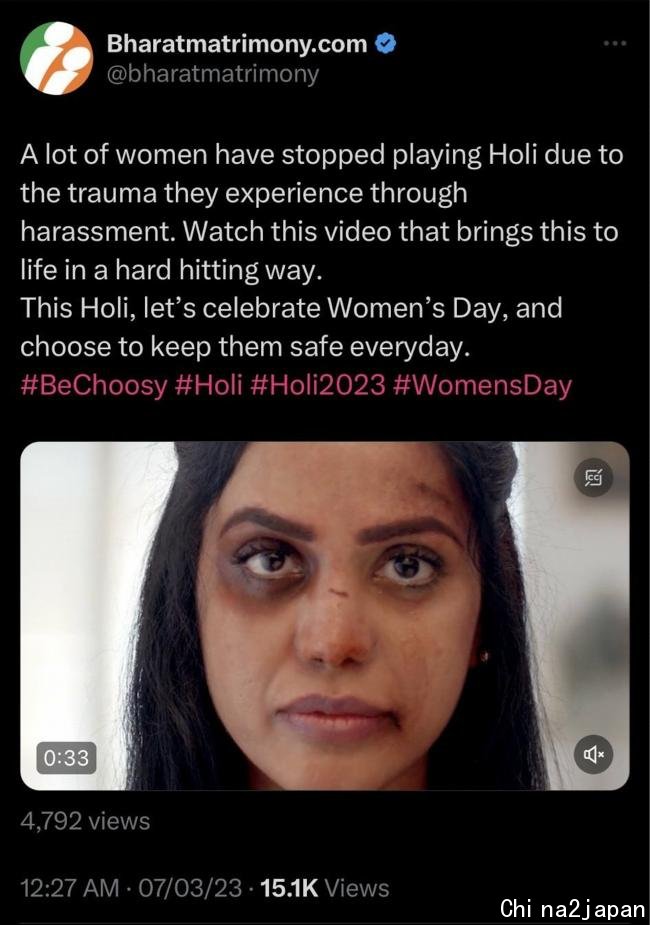Open the 15.1K Views analytics
The image size is (650, 925).
[325, 888]
